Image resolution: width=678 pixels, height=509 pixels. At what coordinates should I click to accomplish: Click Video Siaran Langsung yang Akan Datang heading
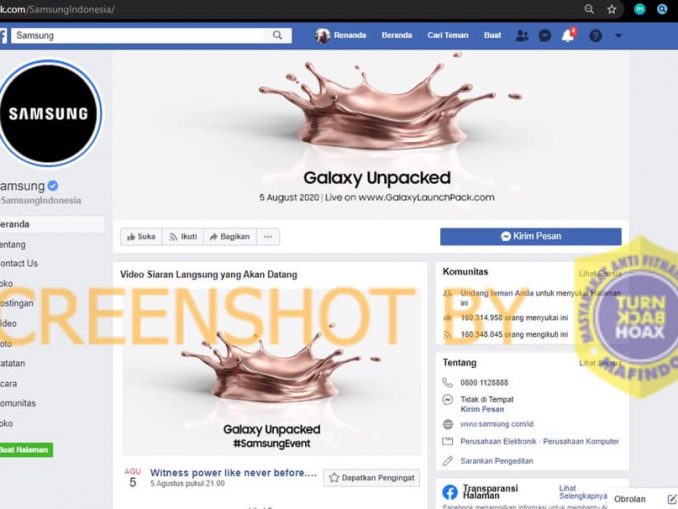click(x=208, y=275)
